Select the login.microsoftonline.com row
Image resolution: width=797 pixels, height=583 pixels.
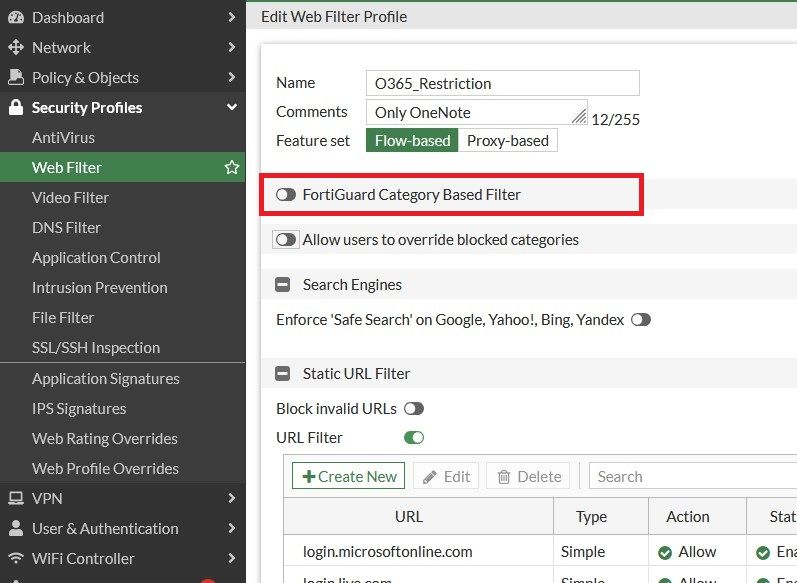(x=540, y=551)
